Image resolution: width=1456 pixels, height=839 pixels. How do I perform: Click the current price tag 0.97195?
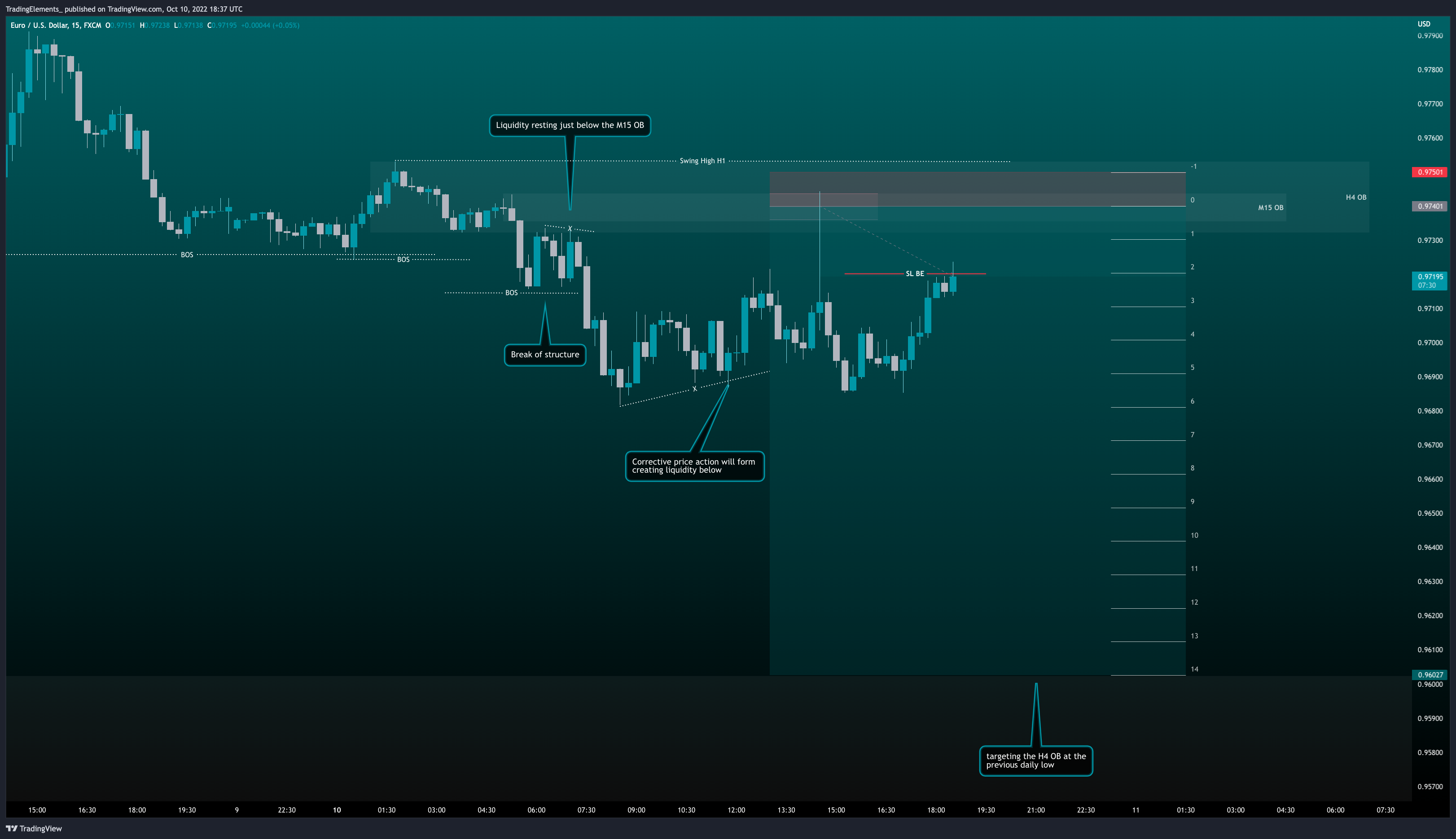[1430, 281]
